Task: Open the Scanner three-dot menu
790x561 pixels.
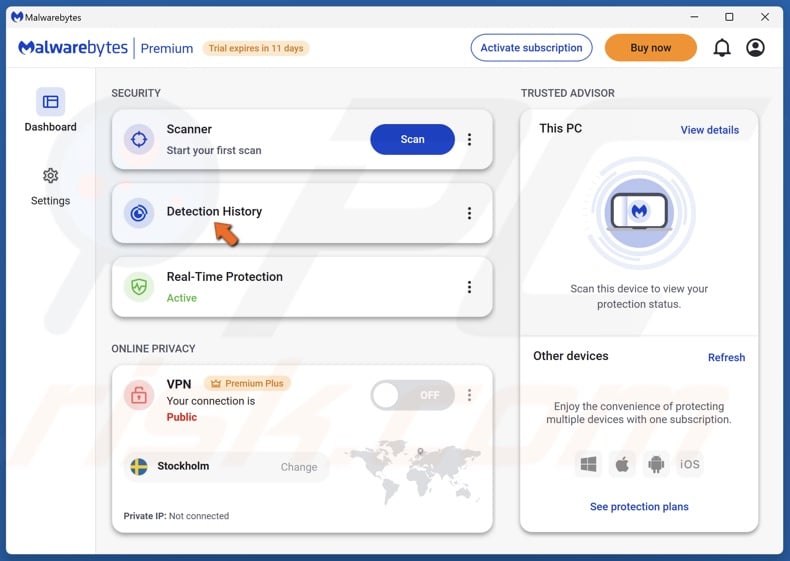Action: pyautogui.click(x=469, y=139)
